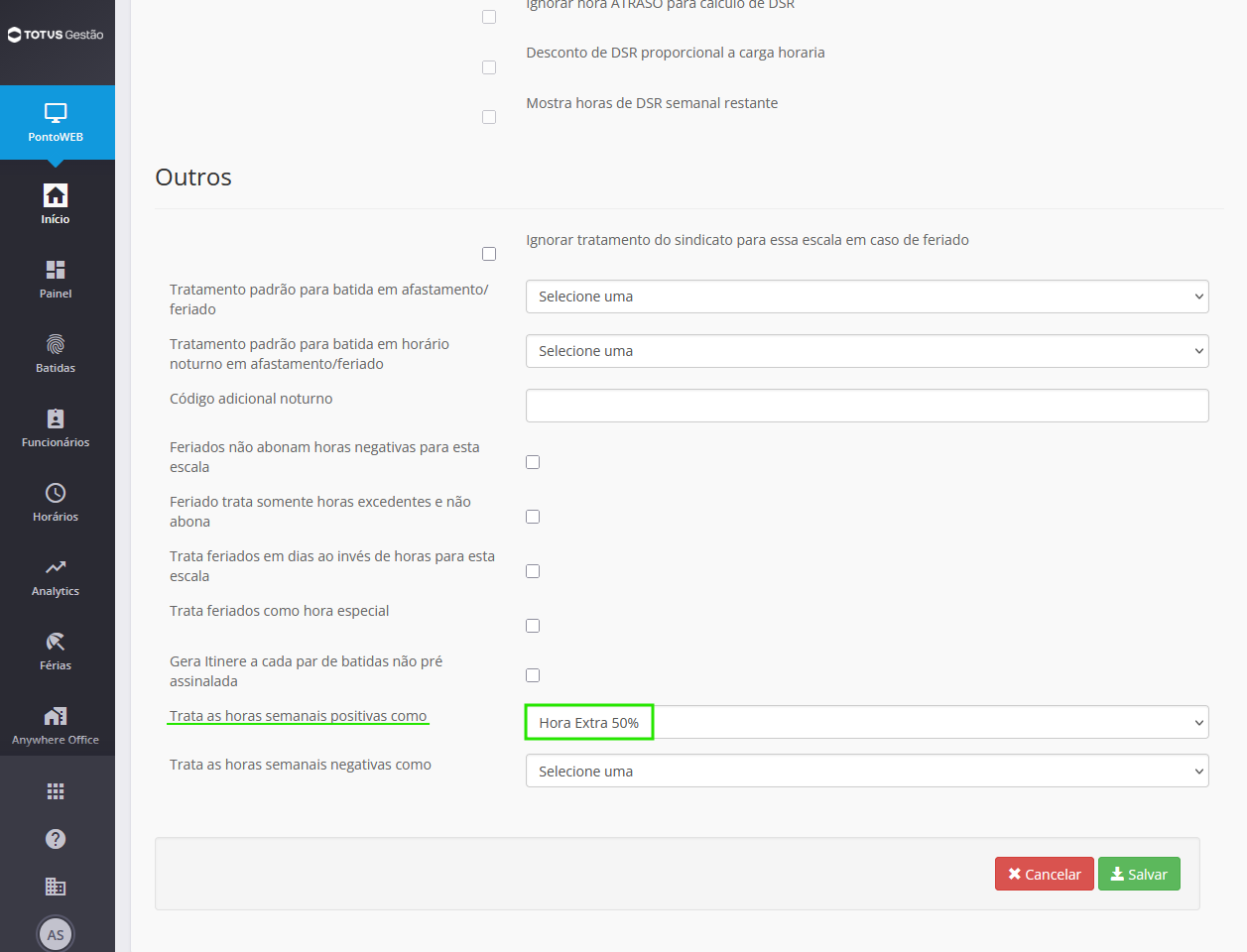Viewport: 1247px width, 952px height.
Task: Focus the Código adicional noturno field
Action: click(x=867, y=406)
